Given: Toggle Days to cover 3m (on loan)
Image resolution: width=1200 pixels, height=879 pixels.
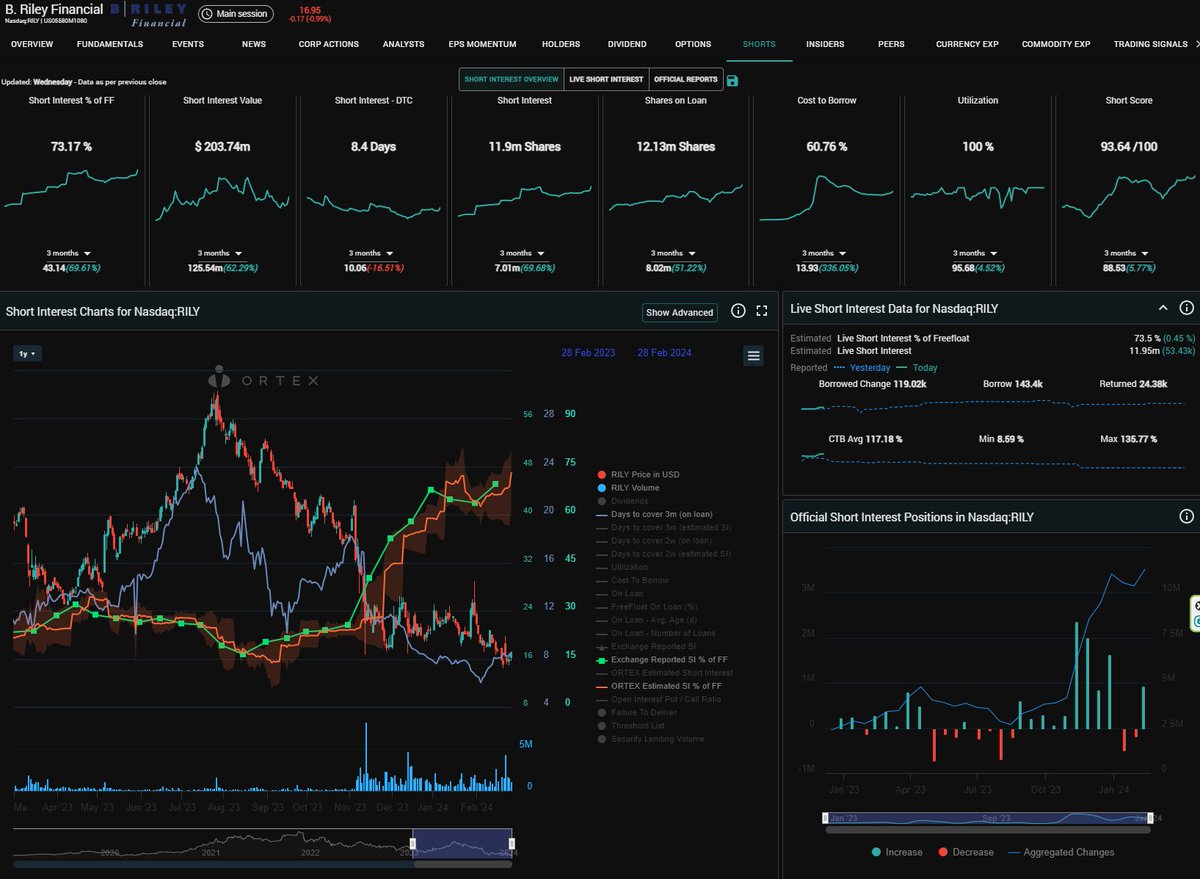Looking at the screenshot, I should coord(654,514).
